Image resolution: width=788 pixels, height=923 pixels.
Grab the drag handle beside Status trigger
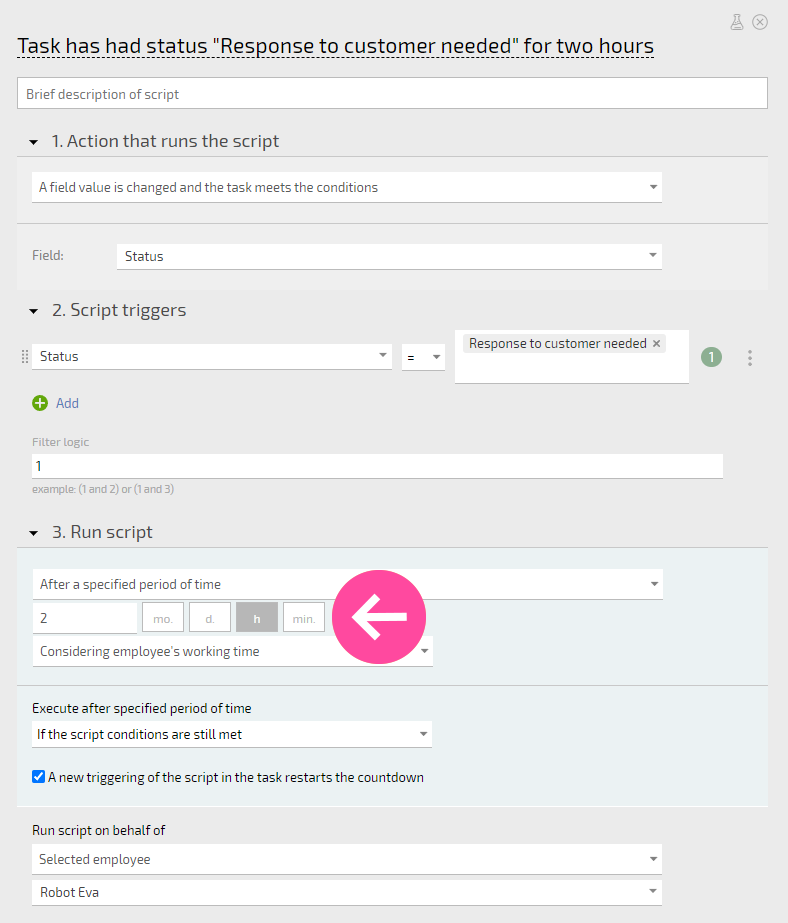[x=25, y=357]
